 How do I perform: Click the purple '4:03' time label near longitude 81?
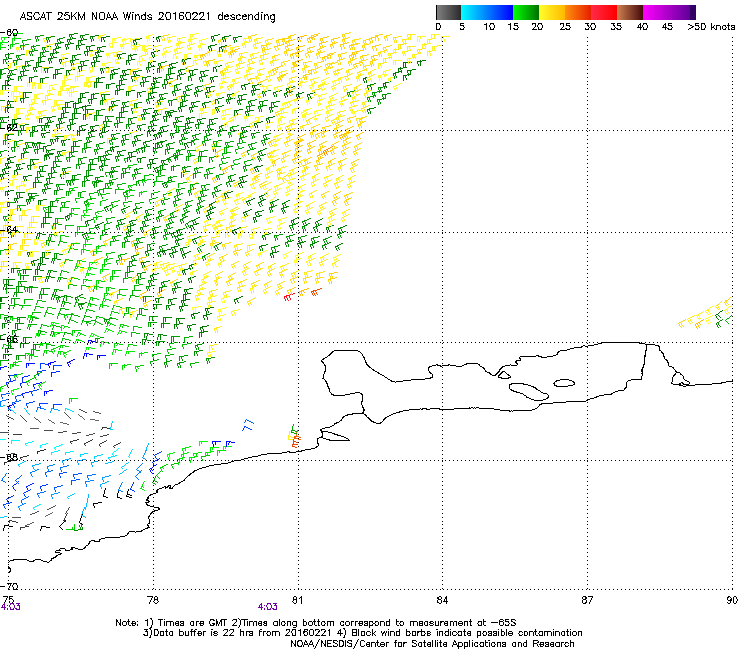[268, 607]
